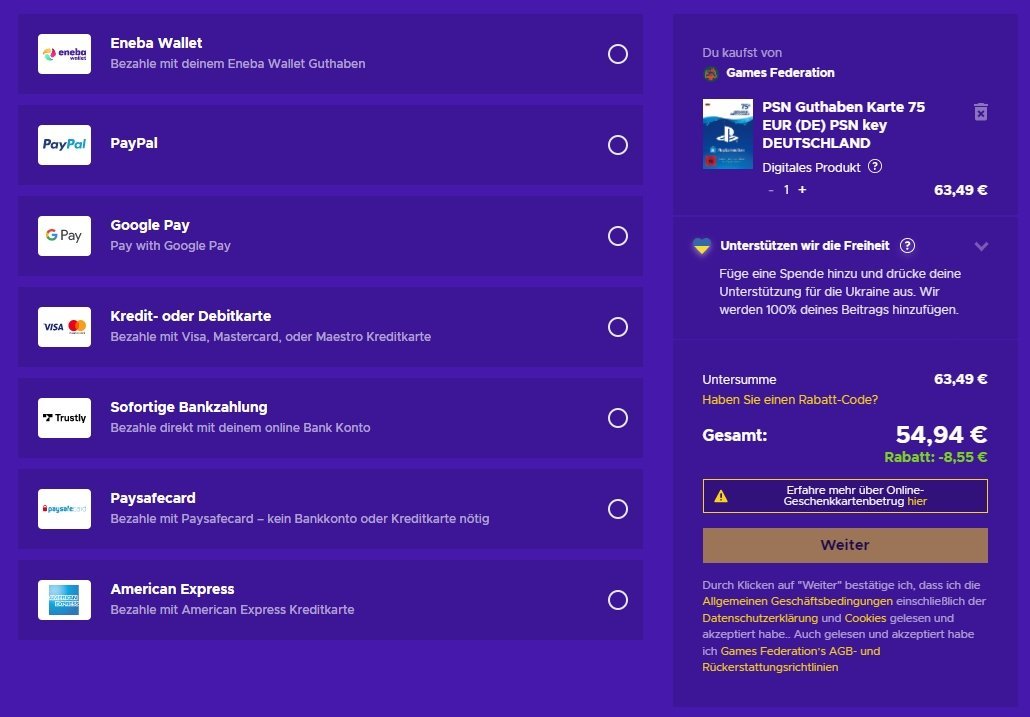Click the Visa Mastercard logo icon
The width and height of the screenshot is (1030, 717).
[x=64, y=326]
